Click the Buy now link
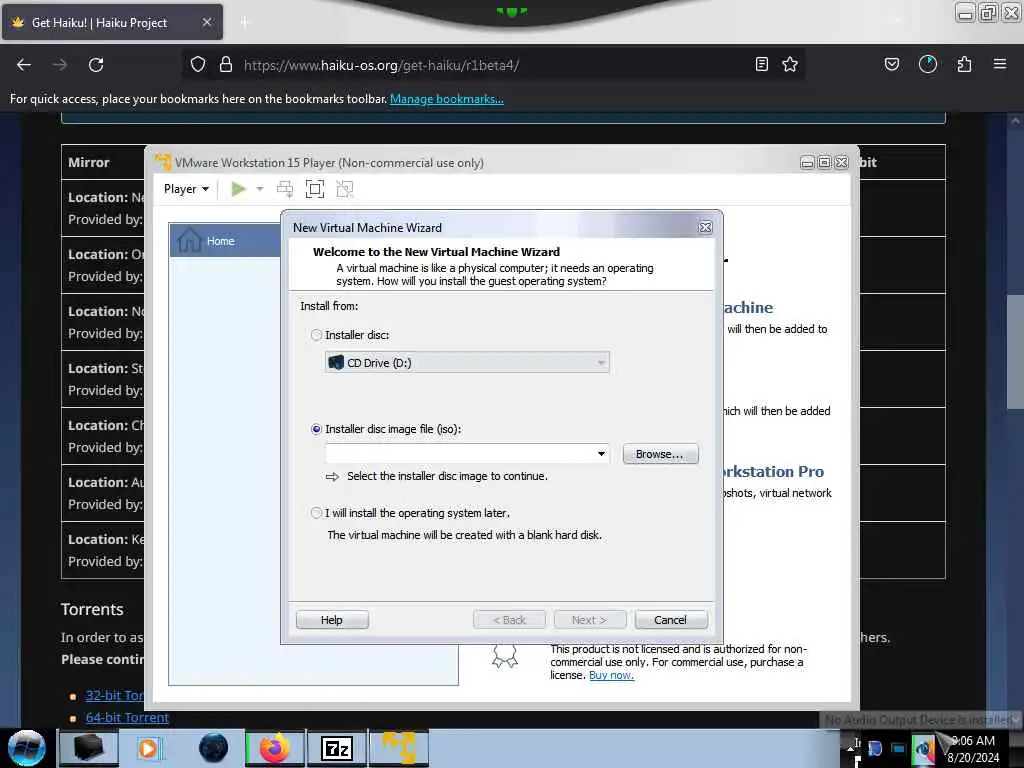The height and width of the screenshot is (768, 1024). tap(611, 675)
